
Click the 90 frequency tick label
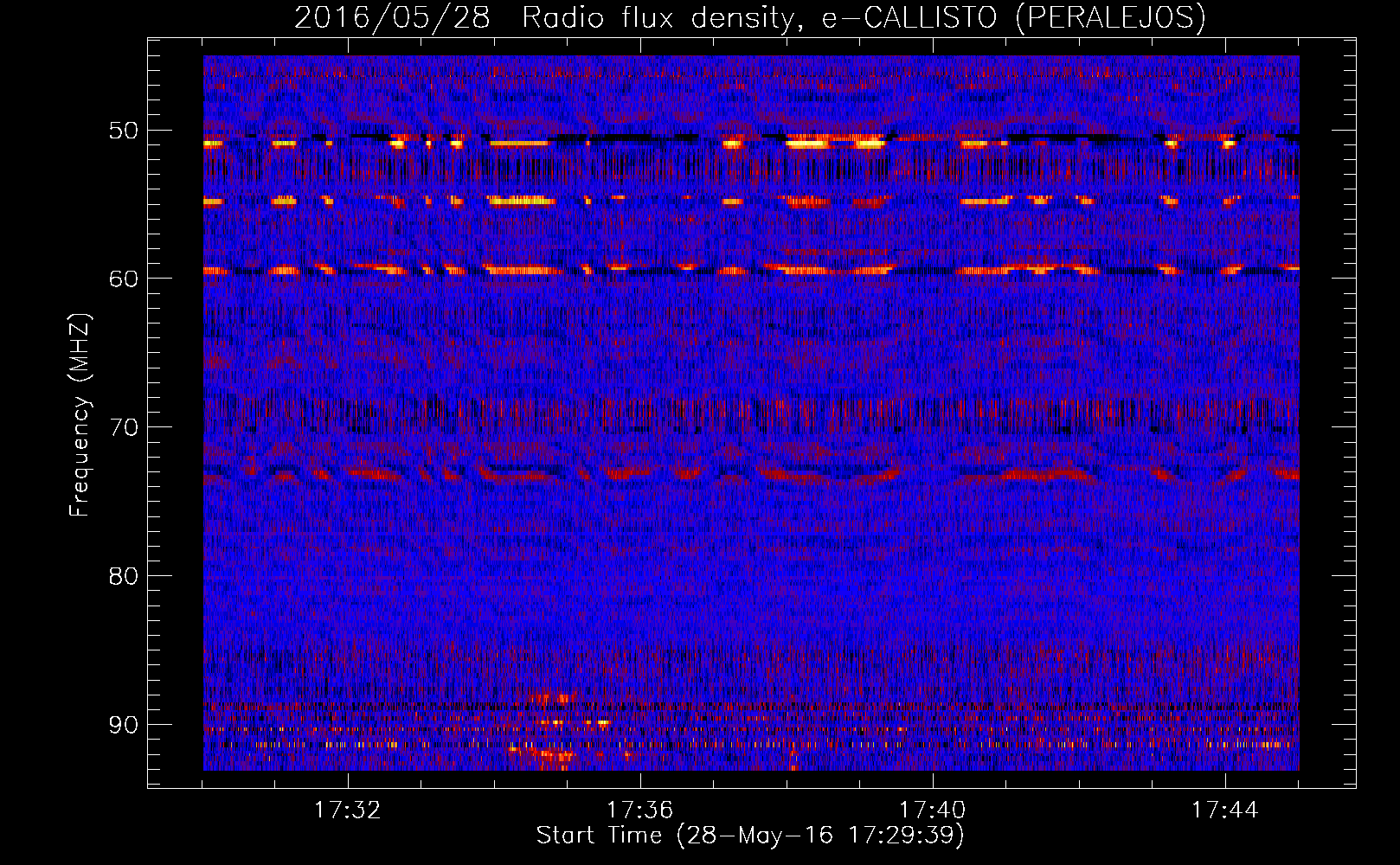[123, 724]
